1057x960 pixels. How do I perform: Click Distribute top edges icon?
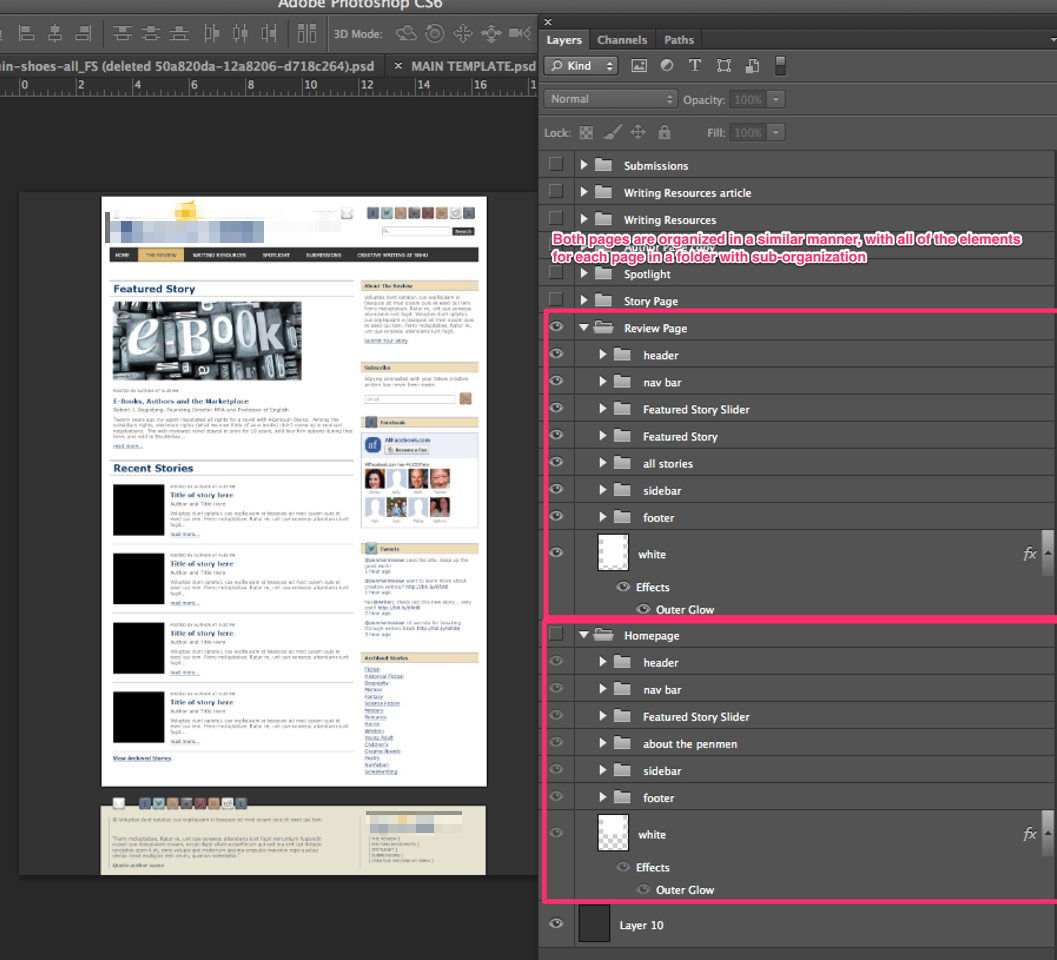coord(122,33)
